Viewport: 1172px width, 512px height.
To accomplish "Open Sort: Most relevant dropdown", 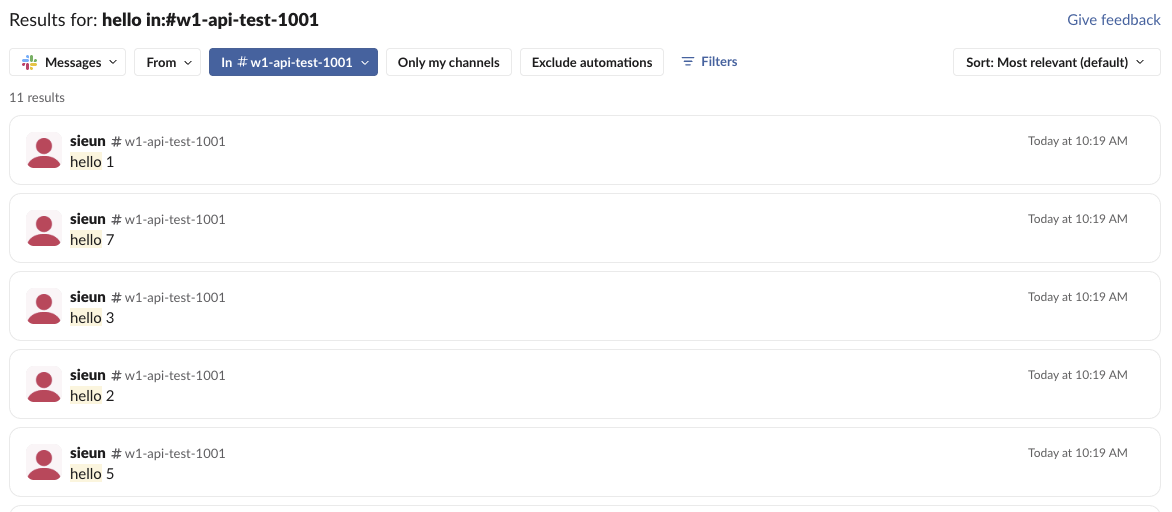I will click(x=1057, y=62).
